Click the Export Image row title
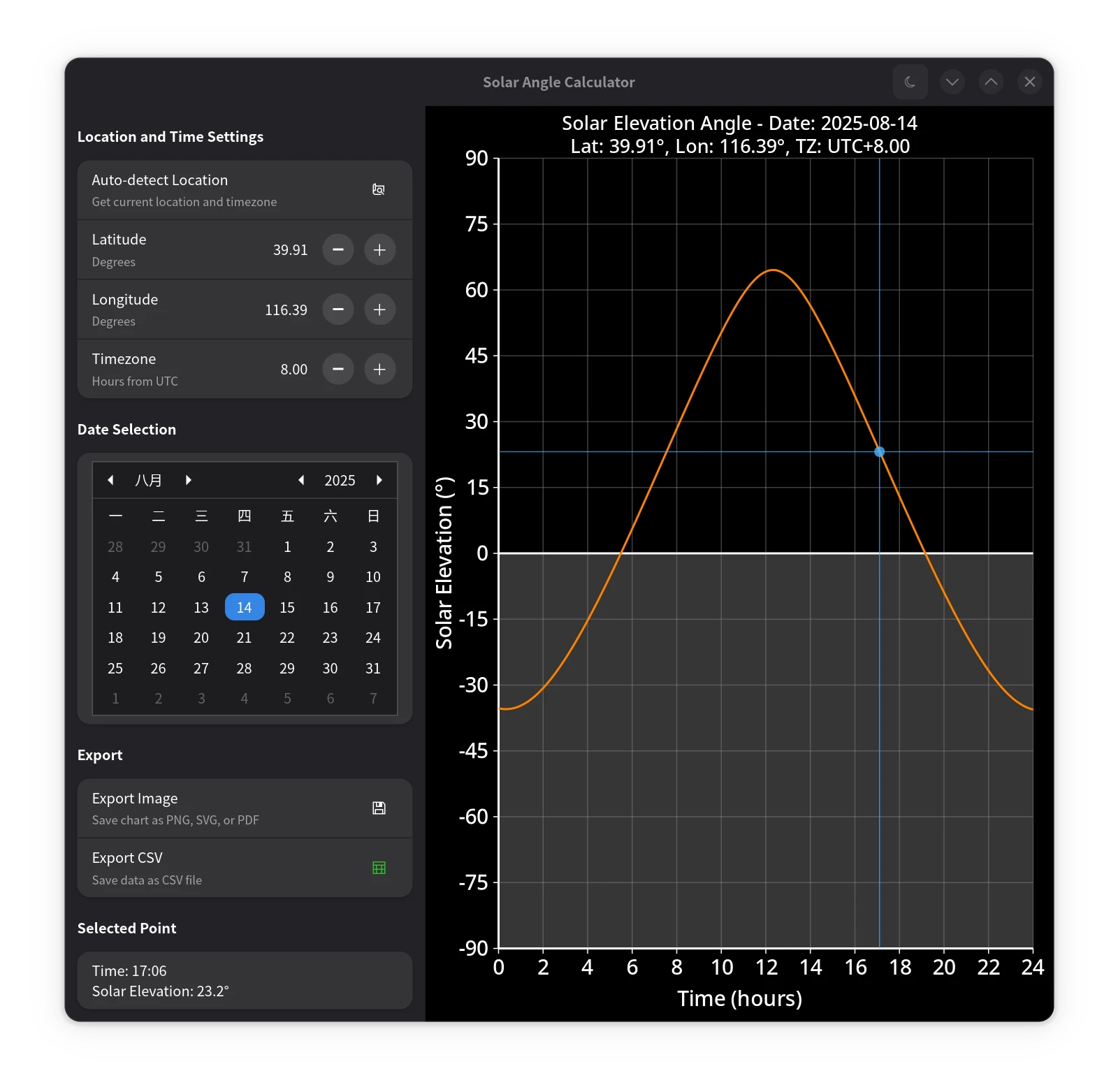 point(135,798)
